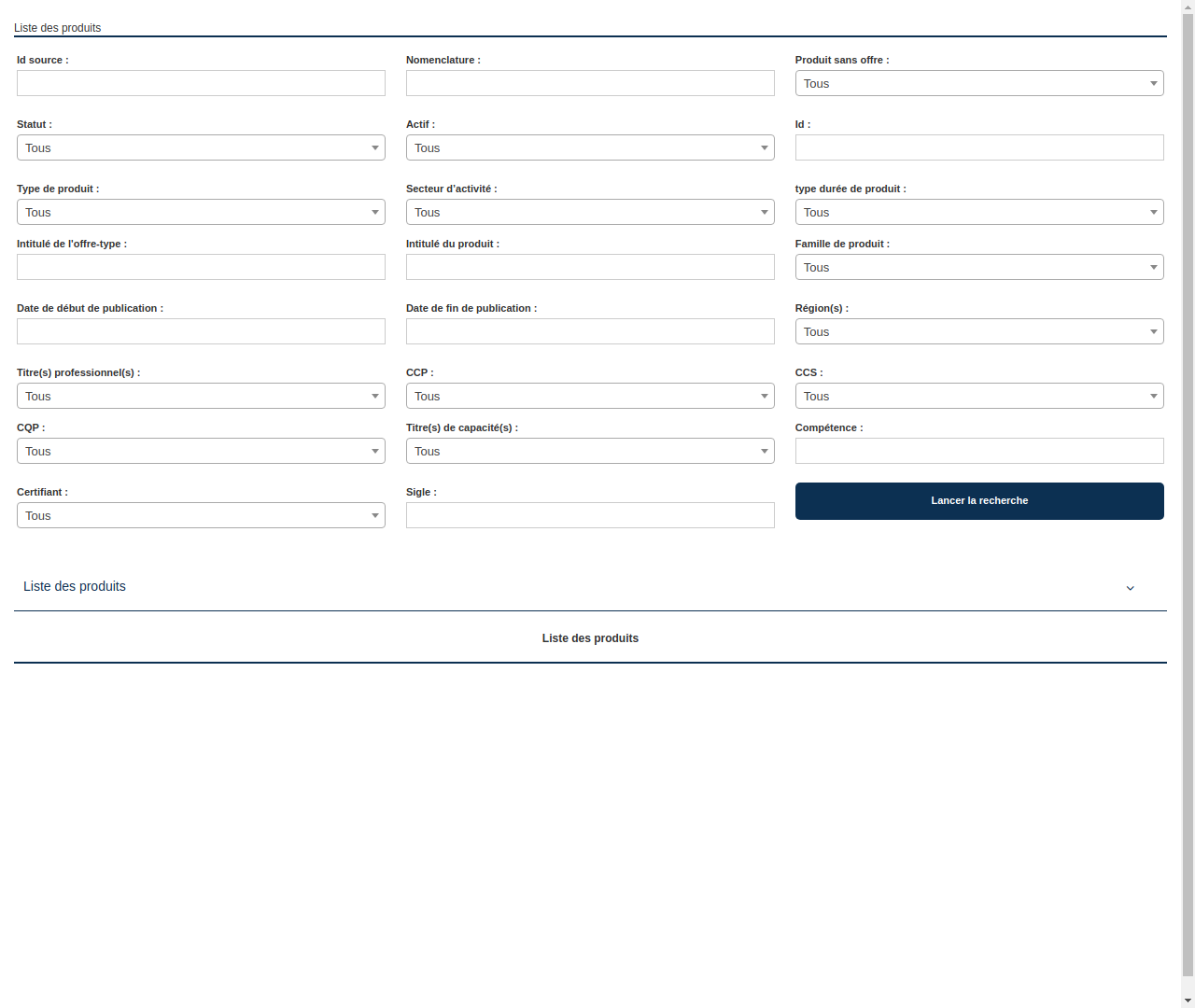Expand the type durée de produit dropdown
Viewport: 1195px width, 1008px height.
(978, 212)
